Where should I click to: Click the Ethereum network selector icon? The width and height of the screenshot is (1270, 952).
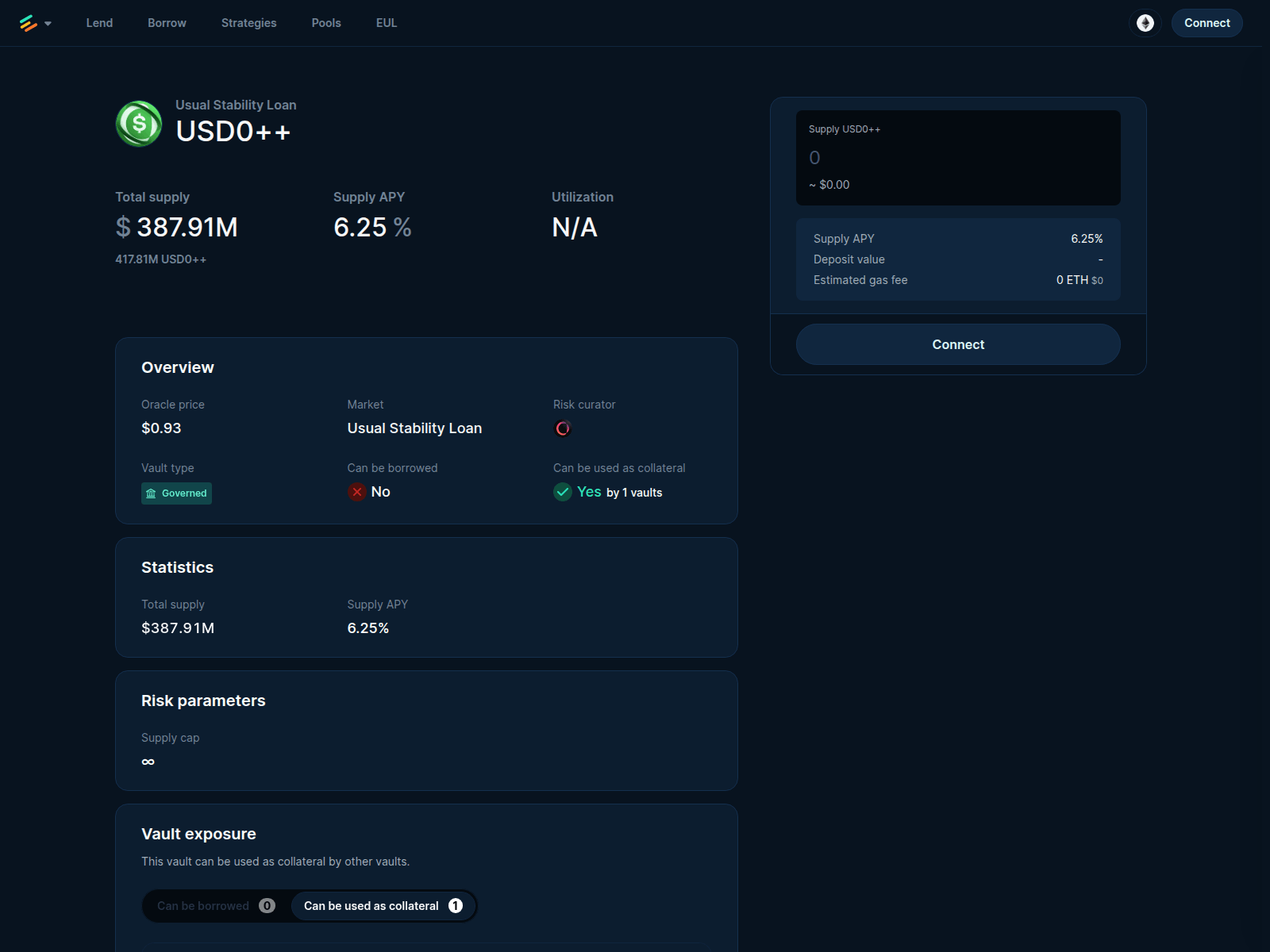pos(1145,23)
